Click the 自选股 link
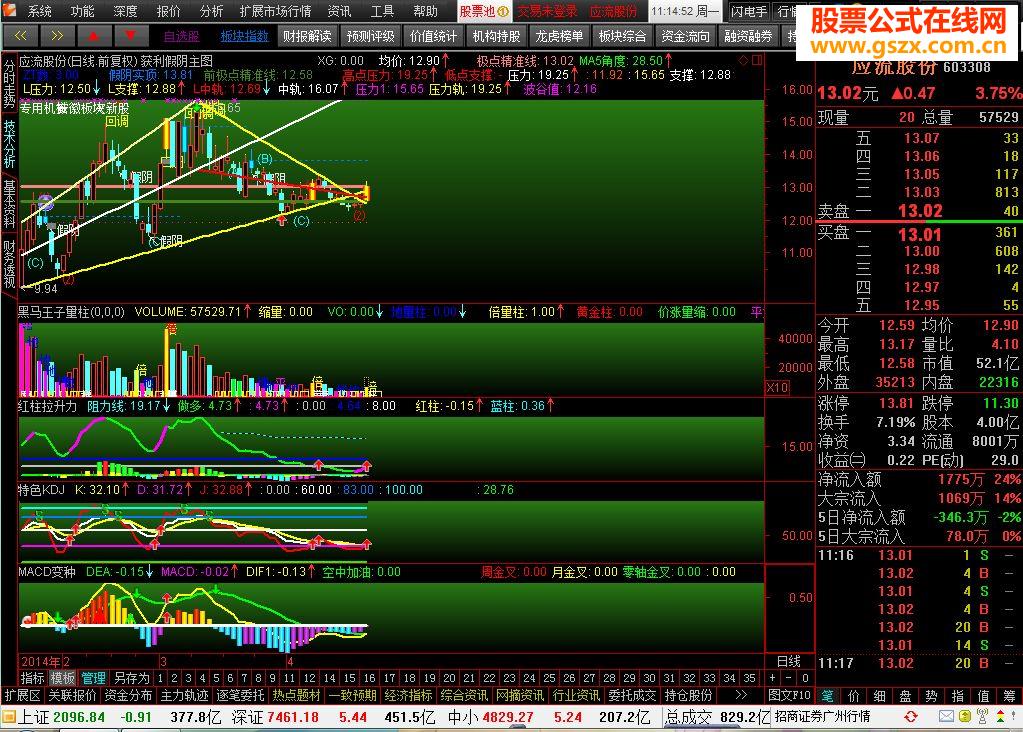This screenshot has height=732, width=1023. (x=181, y=36)
